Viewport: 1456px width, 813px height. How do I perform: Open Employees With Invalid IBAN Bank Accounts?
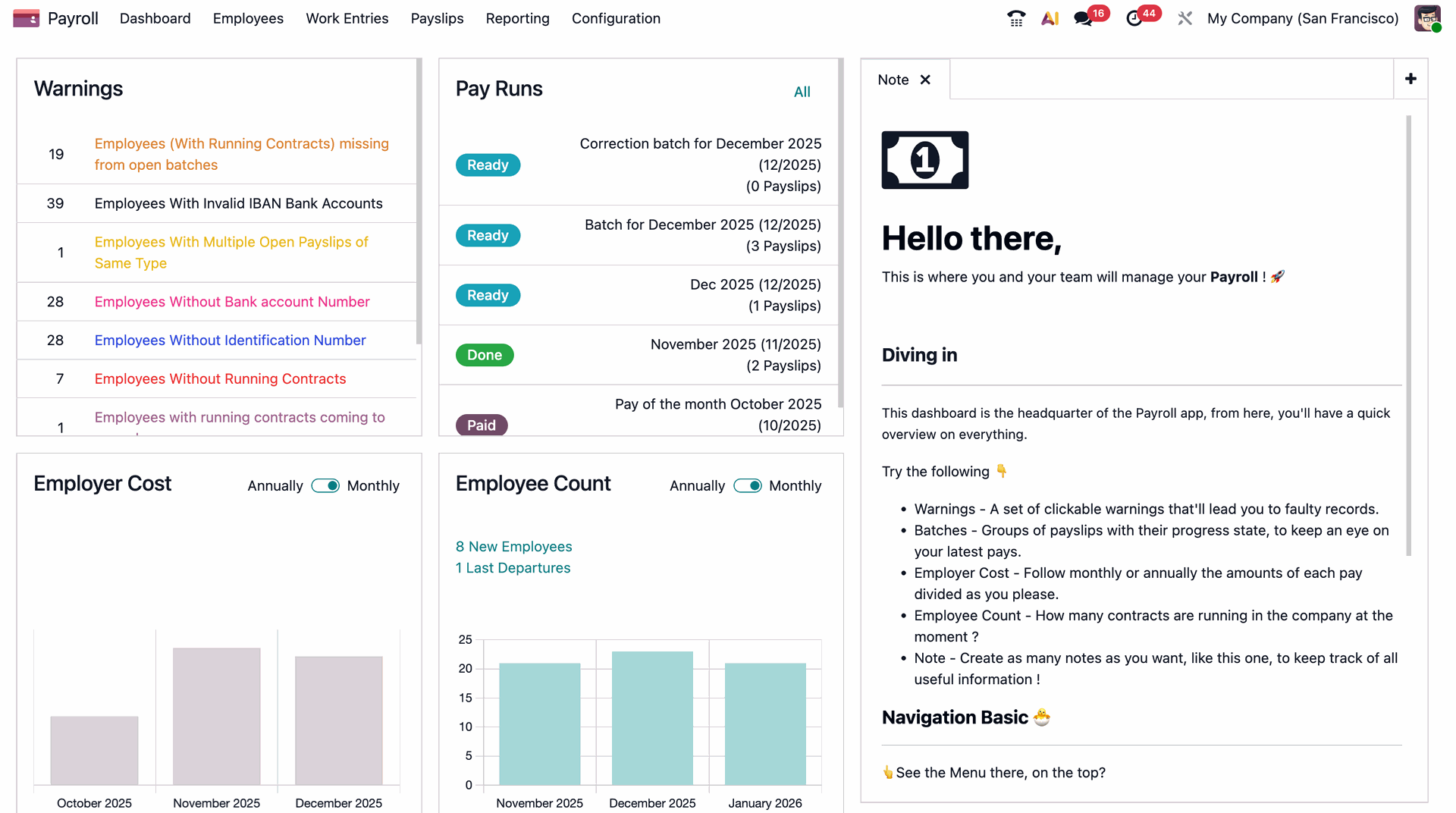(x=238, y=203)
